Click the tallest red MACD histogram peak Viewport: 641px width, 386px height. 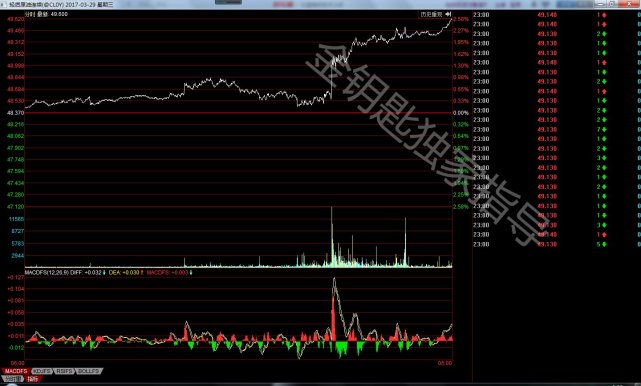(333, 319)
